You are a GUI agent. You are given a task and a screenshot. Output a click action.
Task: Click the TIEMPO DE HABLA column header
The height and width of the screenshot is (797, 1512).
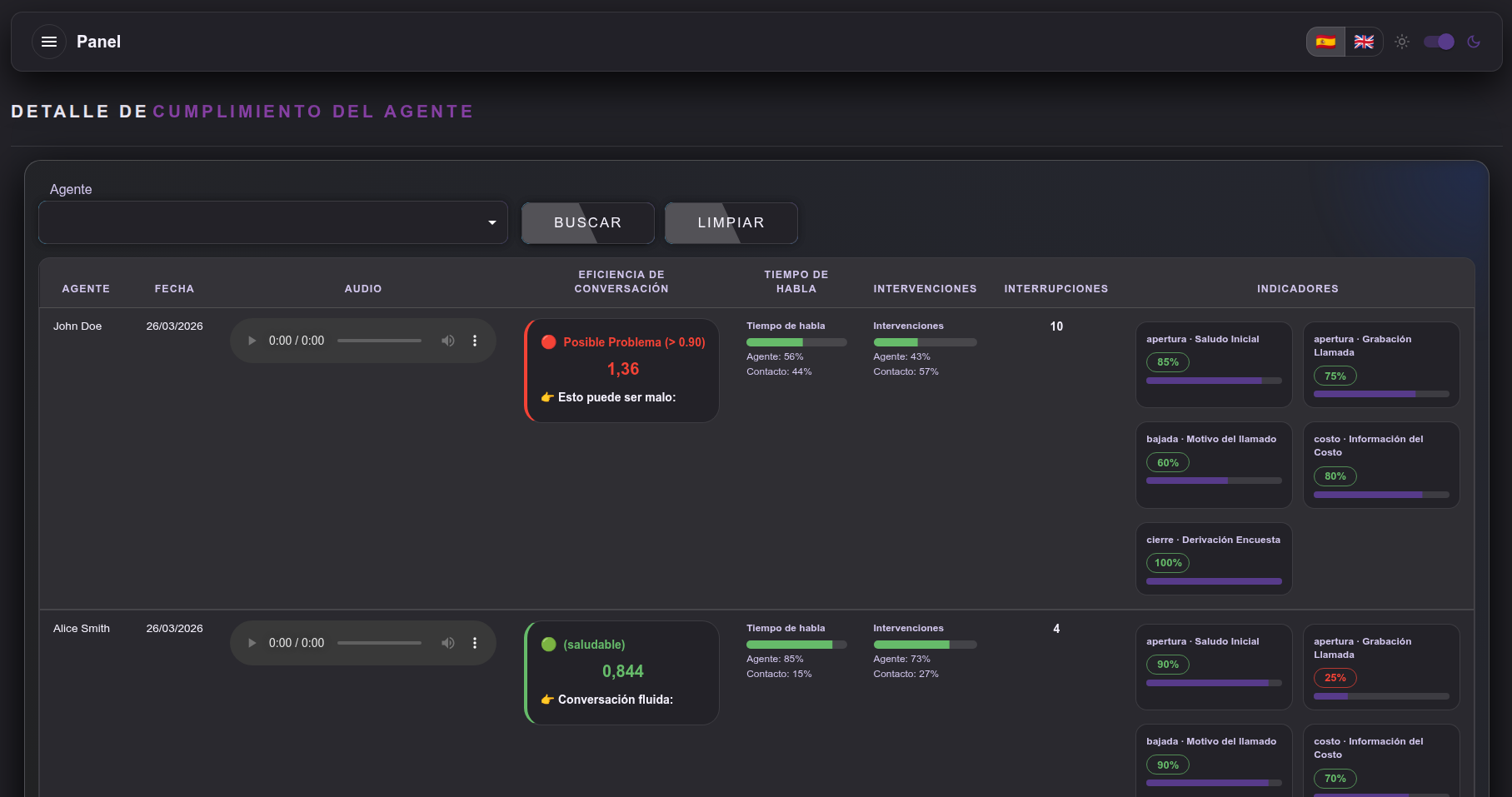click(x=796, y=281)
